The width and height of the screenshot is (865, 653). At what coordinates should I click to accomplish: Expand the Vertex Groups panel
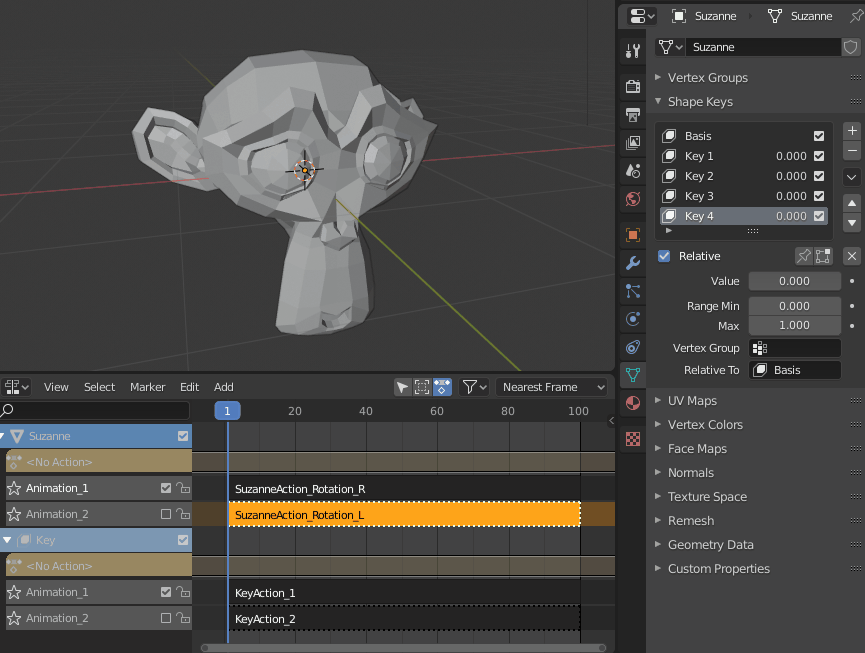pos(708,78)
